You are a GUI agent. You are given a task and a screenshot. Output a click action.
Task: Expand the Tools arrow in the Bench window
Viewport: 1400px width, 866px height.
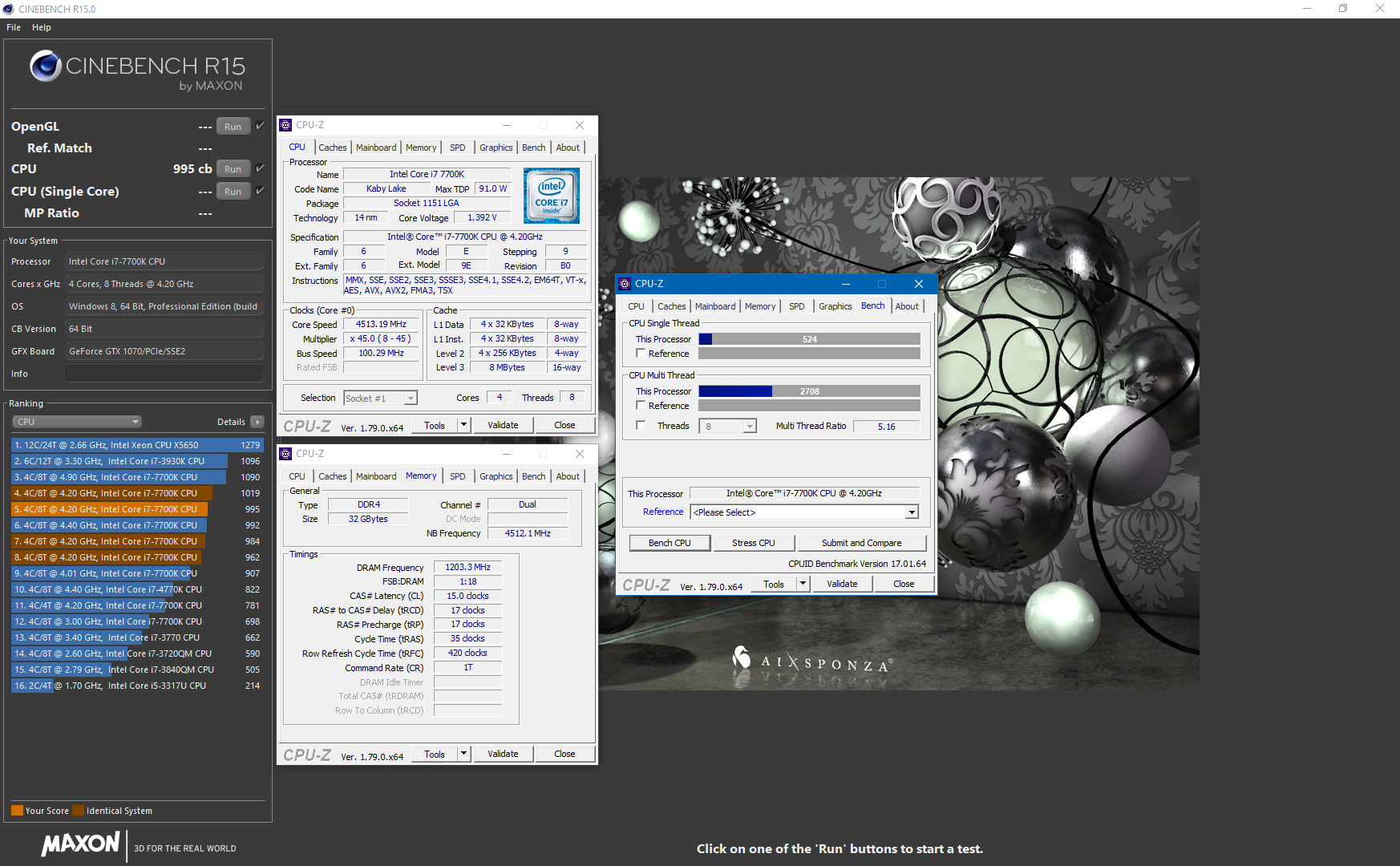(803, 584)
